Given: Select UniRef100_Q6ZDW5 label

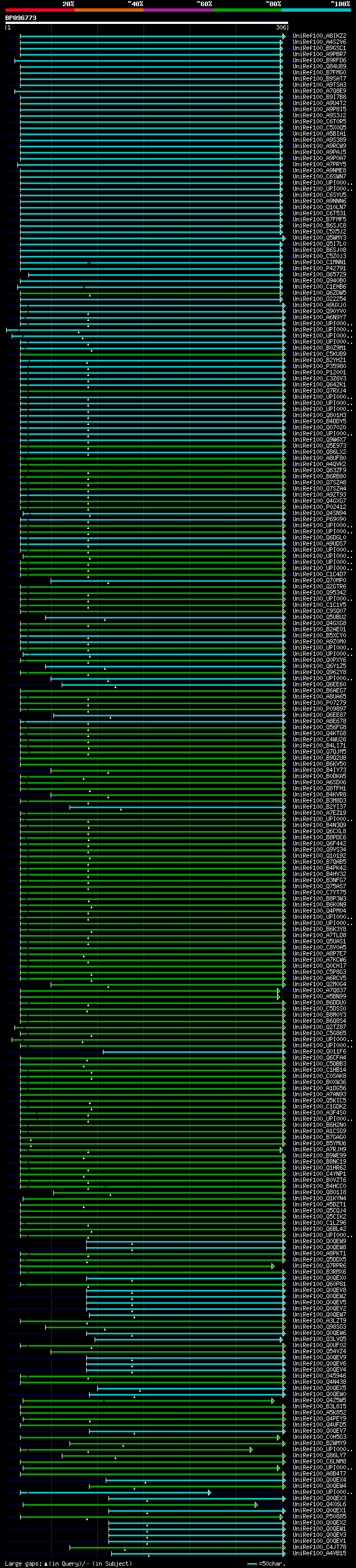Looking at the screenshot, I should (x=319, y=293).
